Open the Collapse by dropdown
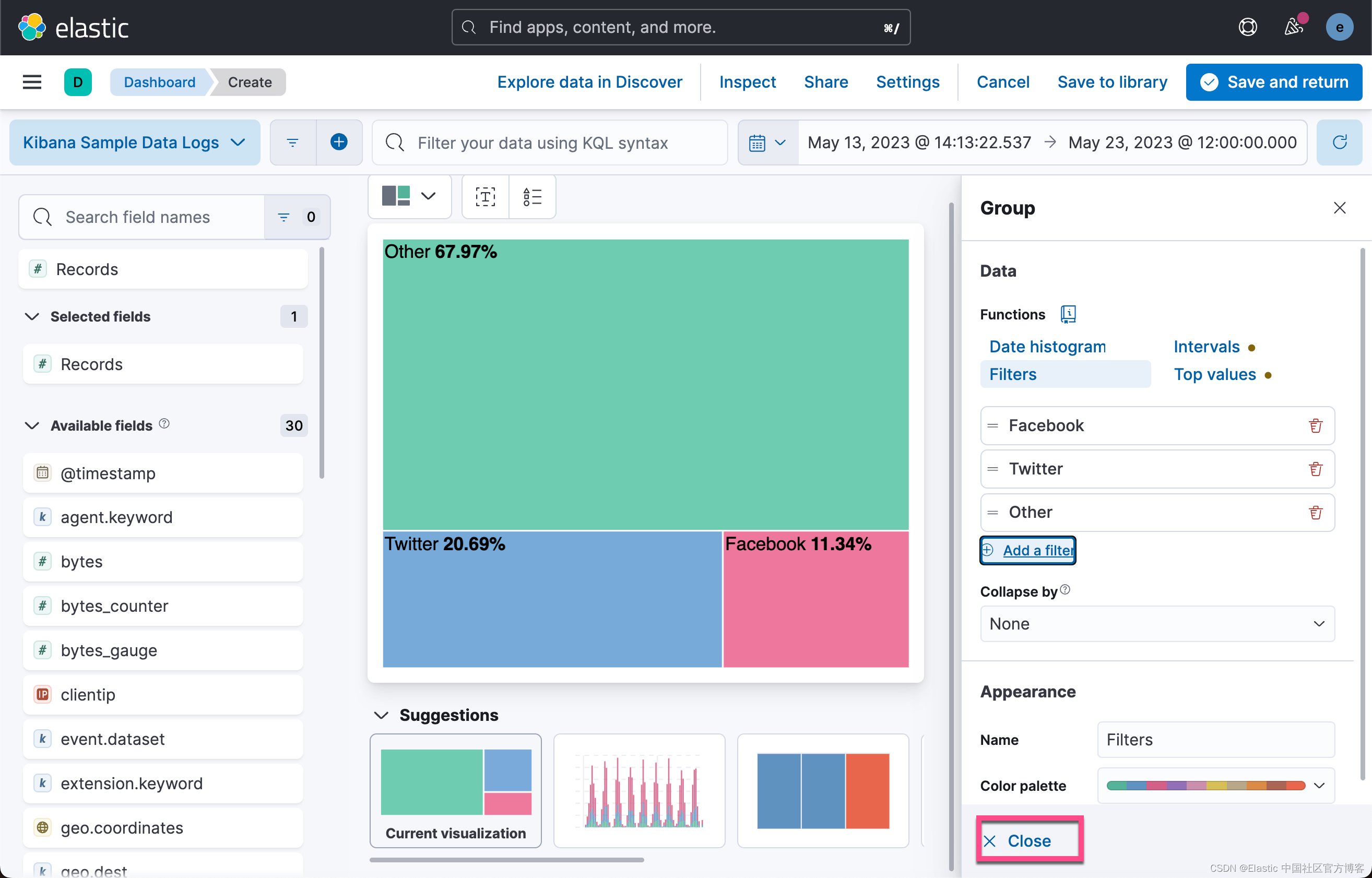This screenshot has width=1372, height=878. [x=1157, y=624]
